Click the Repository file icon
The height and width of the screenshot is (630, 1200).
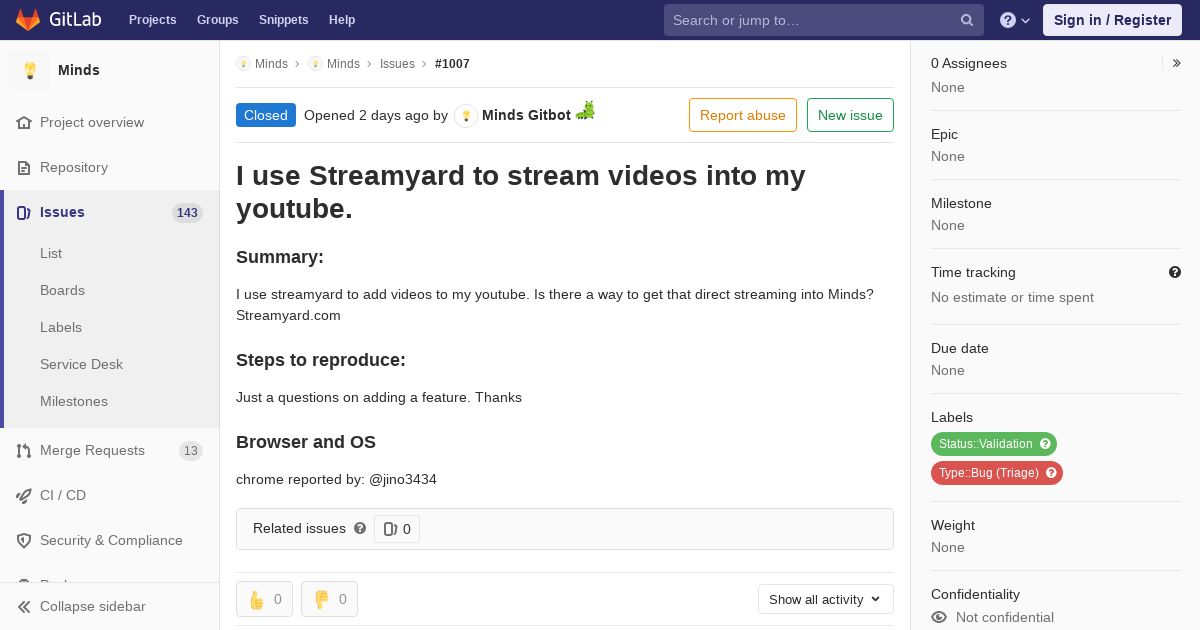(x=24, y=167)
